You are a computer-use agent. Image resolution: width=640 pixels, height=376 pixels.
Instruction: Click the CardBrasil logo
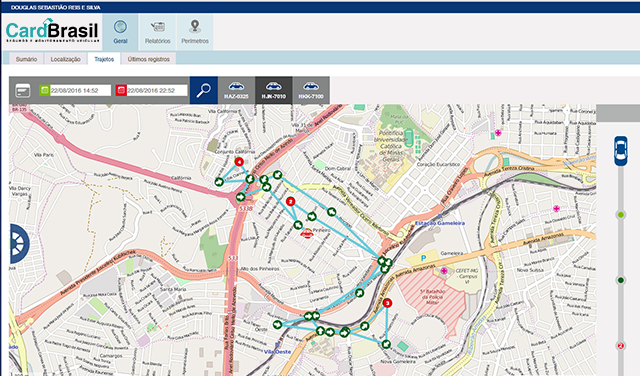point(52,31)
